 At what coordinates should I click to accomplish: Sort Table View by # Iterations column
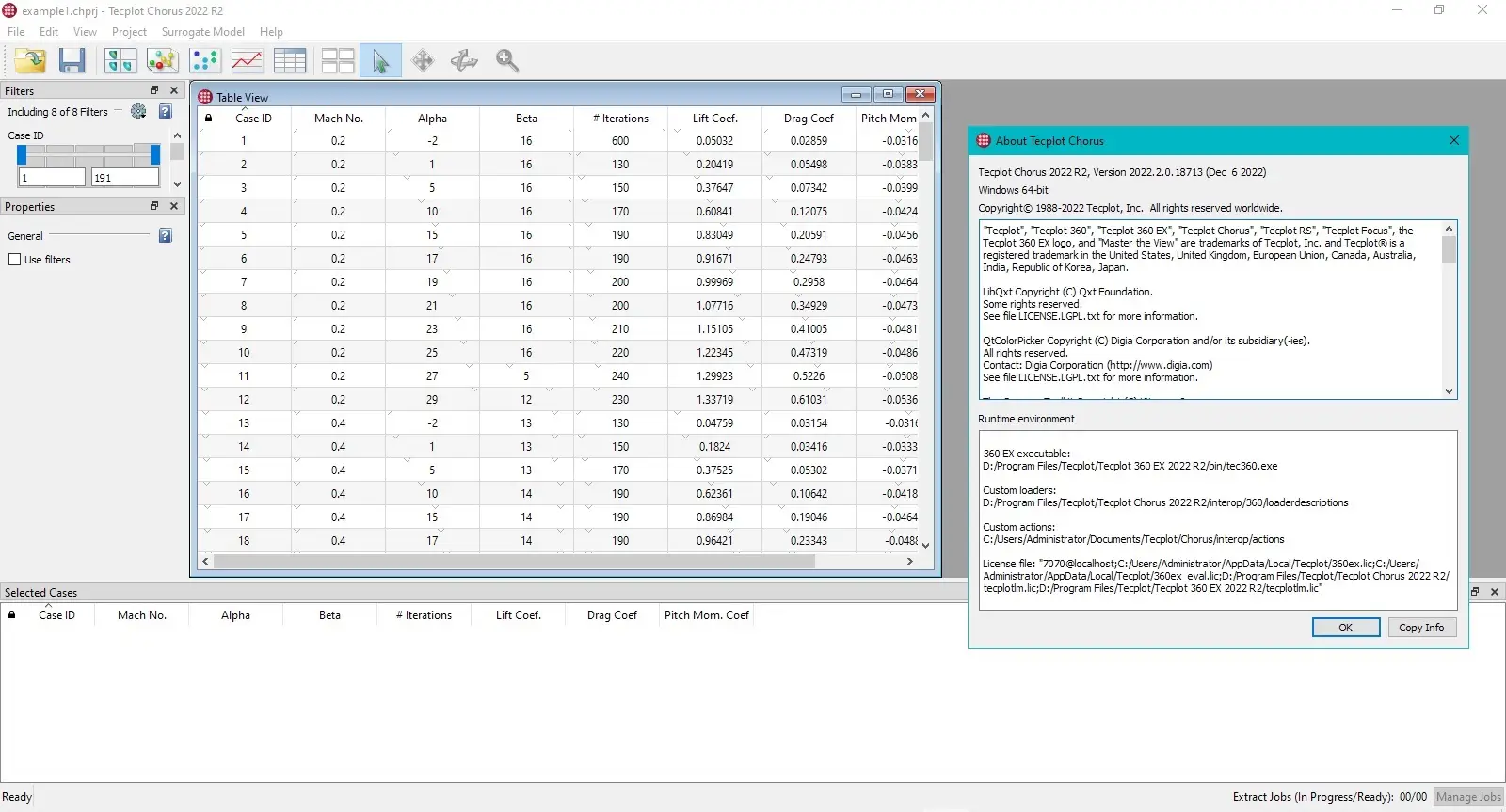click(620, 118)
